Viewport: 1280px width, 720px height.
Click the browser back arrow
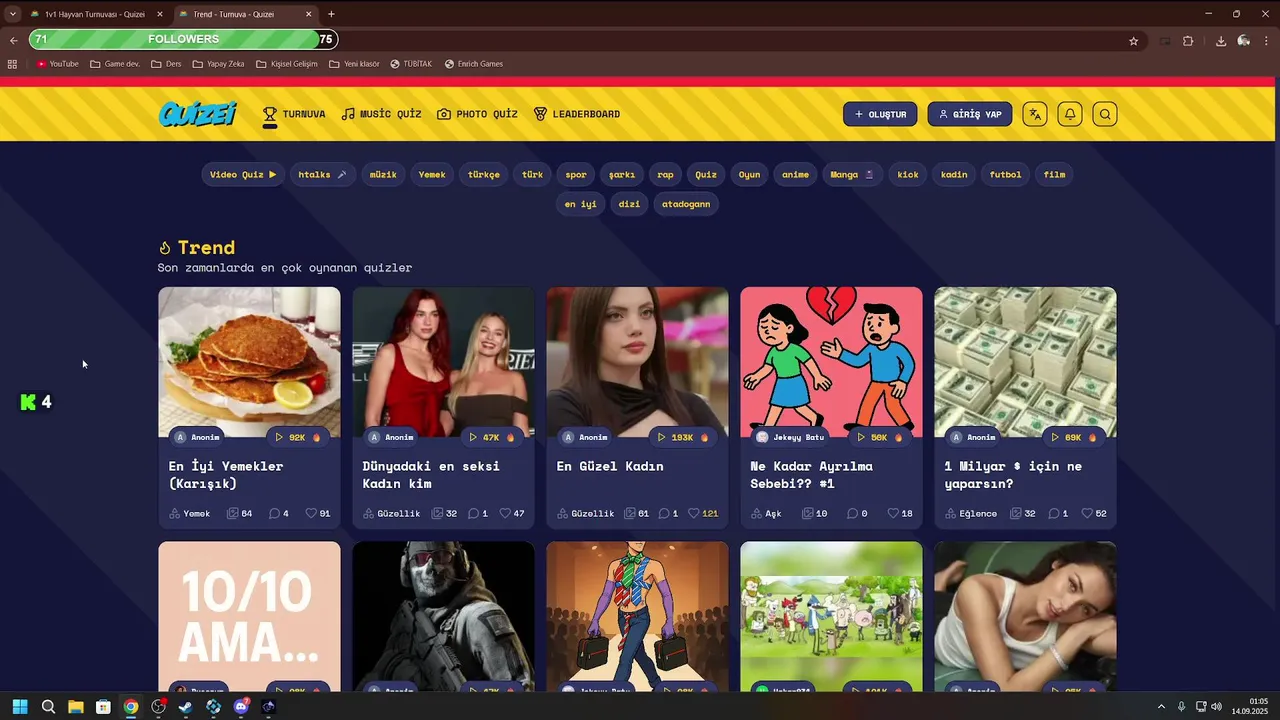click(13, 41)
